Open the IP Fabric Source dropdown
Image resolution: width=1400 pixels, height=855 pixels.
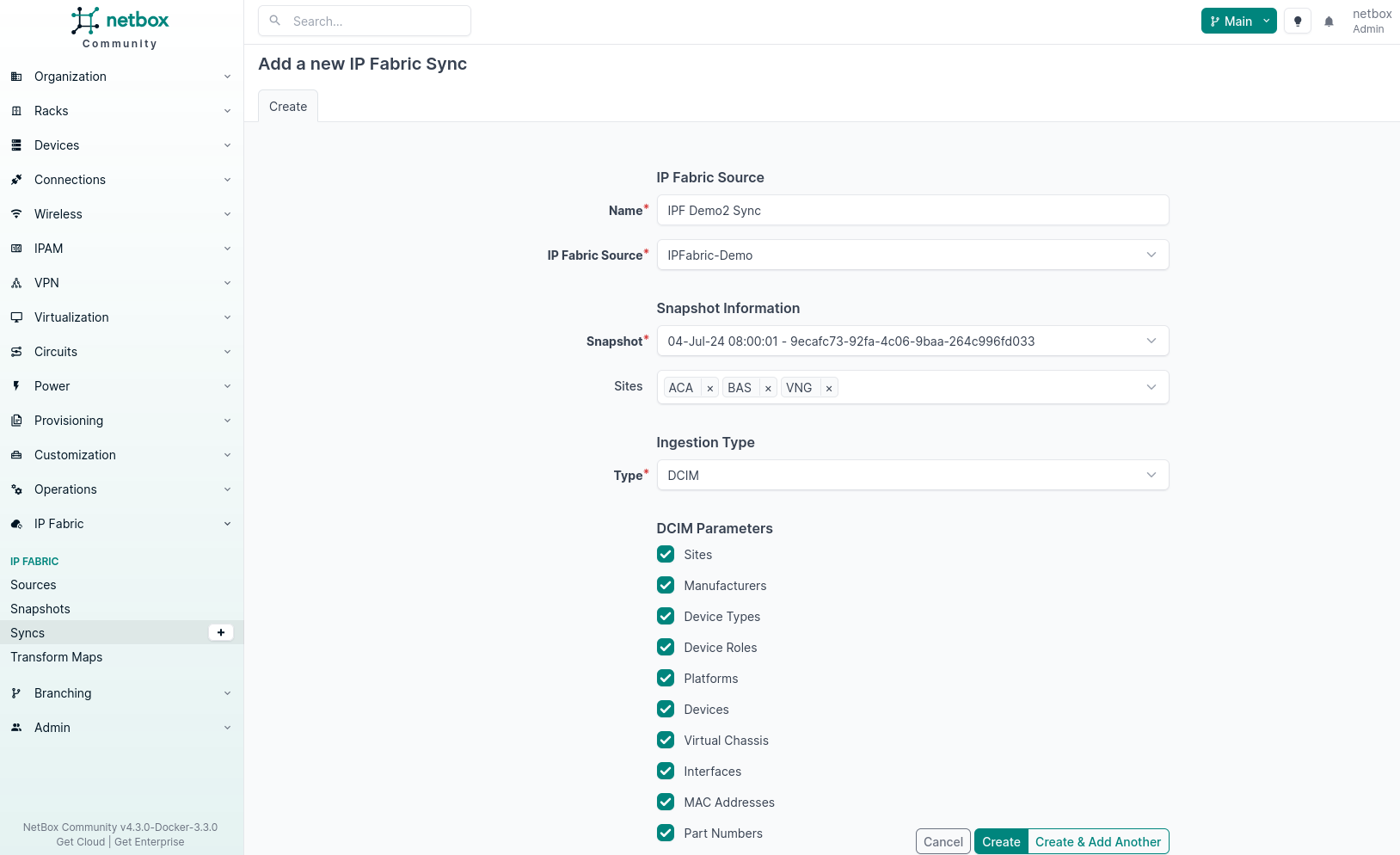point(912,255)
